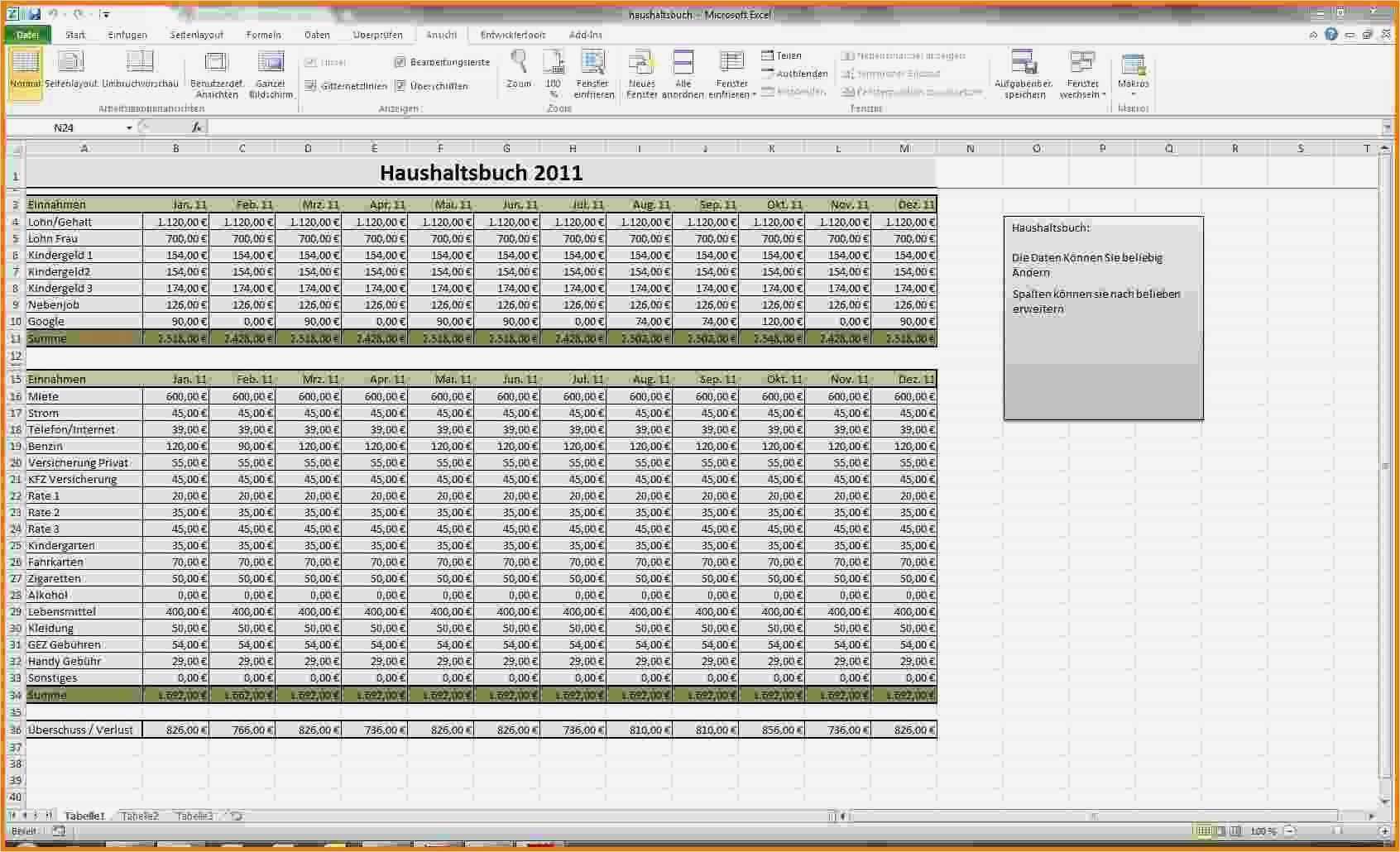Click Teilen to split the window
This screenshot has height=852, width=1400.
(x=782, y=55)
